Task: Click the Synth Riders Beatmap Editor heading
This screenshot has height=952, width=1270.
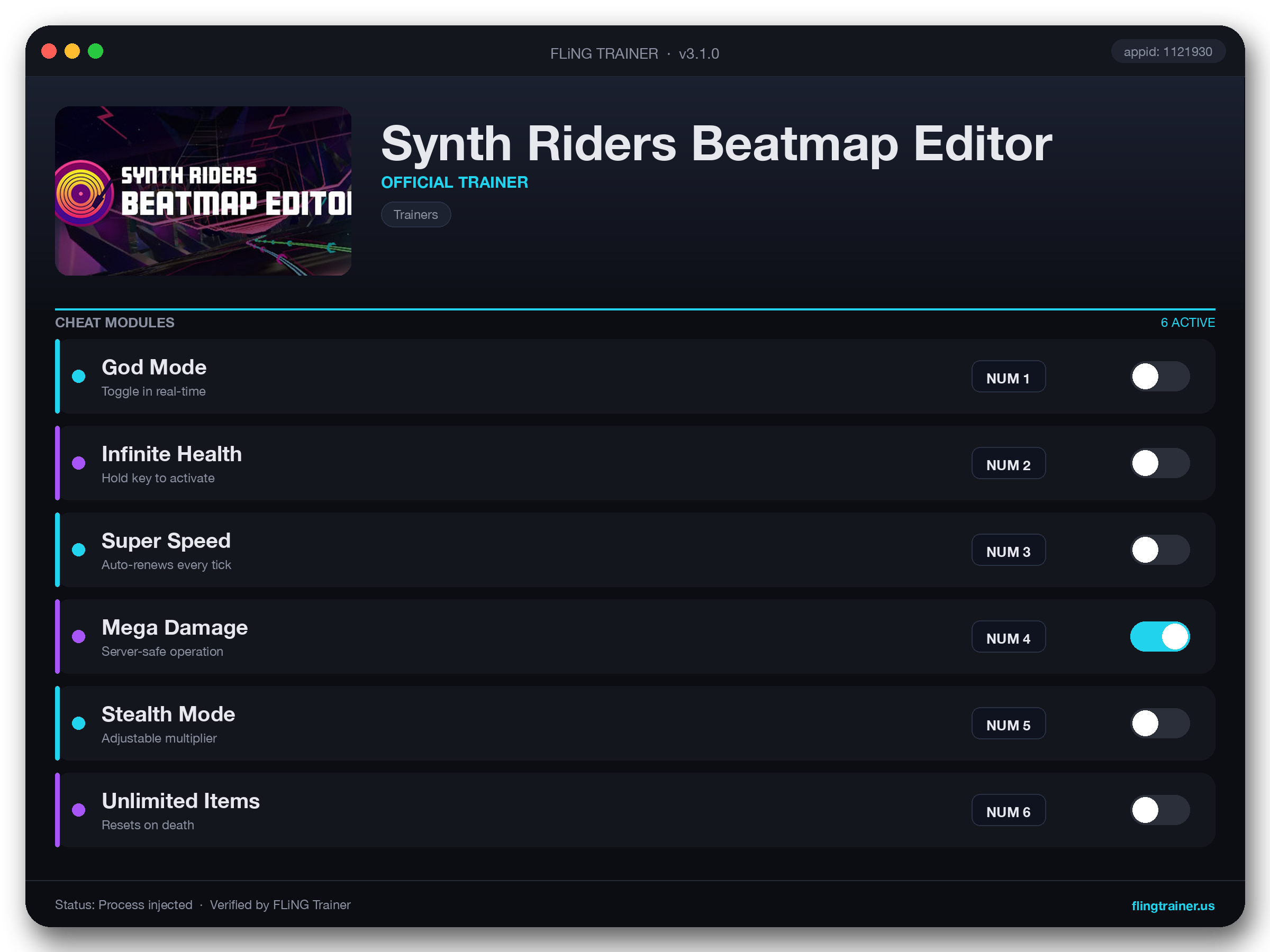Action: click(716, 143)
